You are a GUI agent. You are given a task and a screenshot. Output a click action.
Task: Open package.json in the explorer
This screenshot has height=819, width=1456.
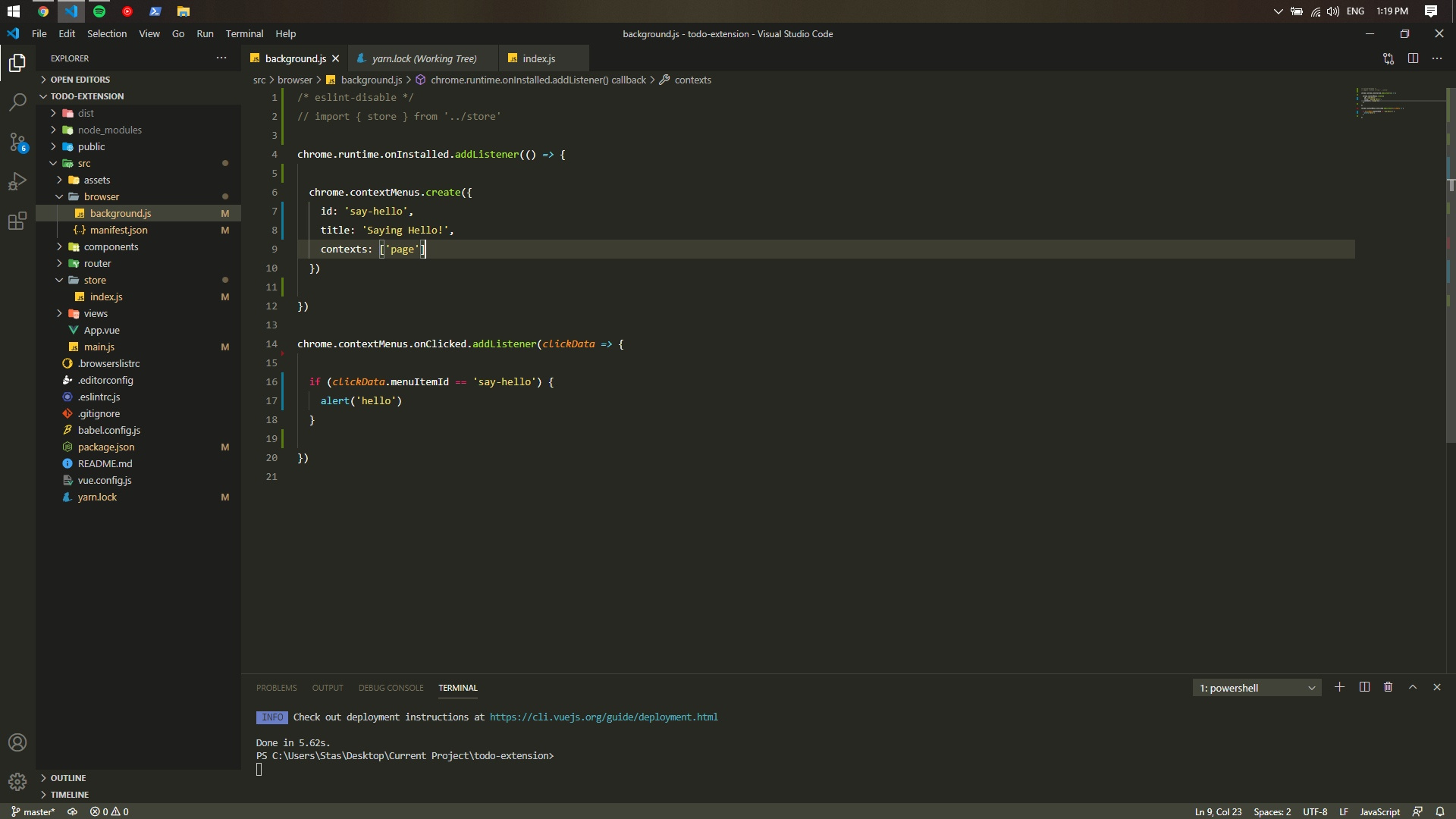point(139,447)
